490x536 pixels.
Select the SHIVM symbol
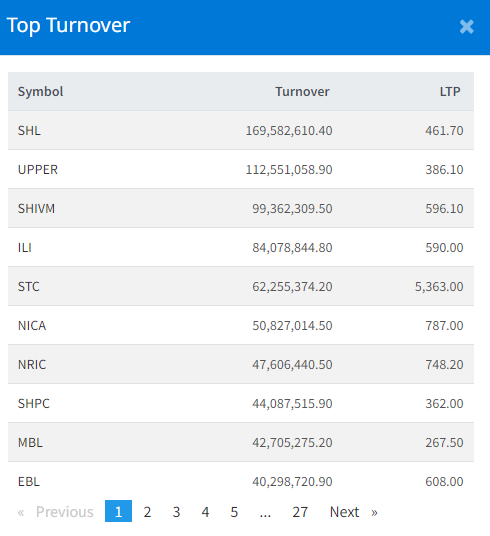(x=36, y=208)
